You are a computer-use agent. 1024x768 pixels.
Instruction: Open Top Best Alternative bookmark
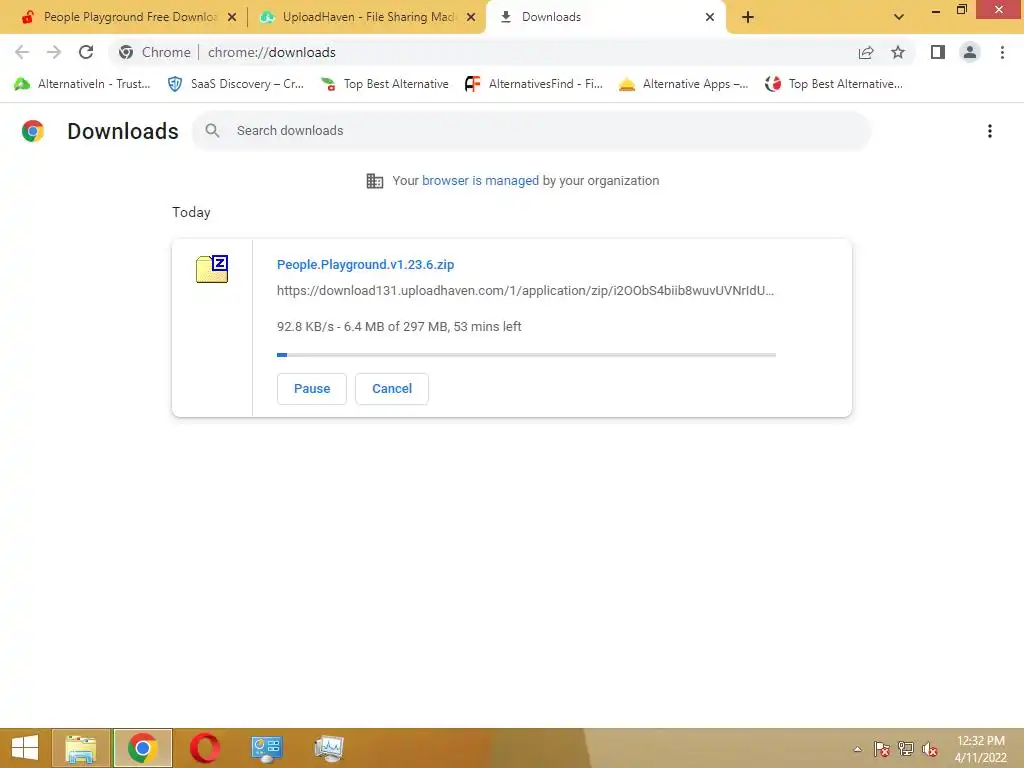(x=385, y=84)
